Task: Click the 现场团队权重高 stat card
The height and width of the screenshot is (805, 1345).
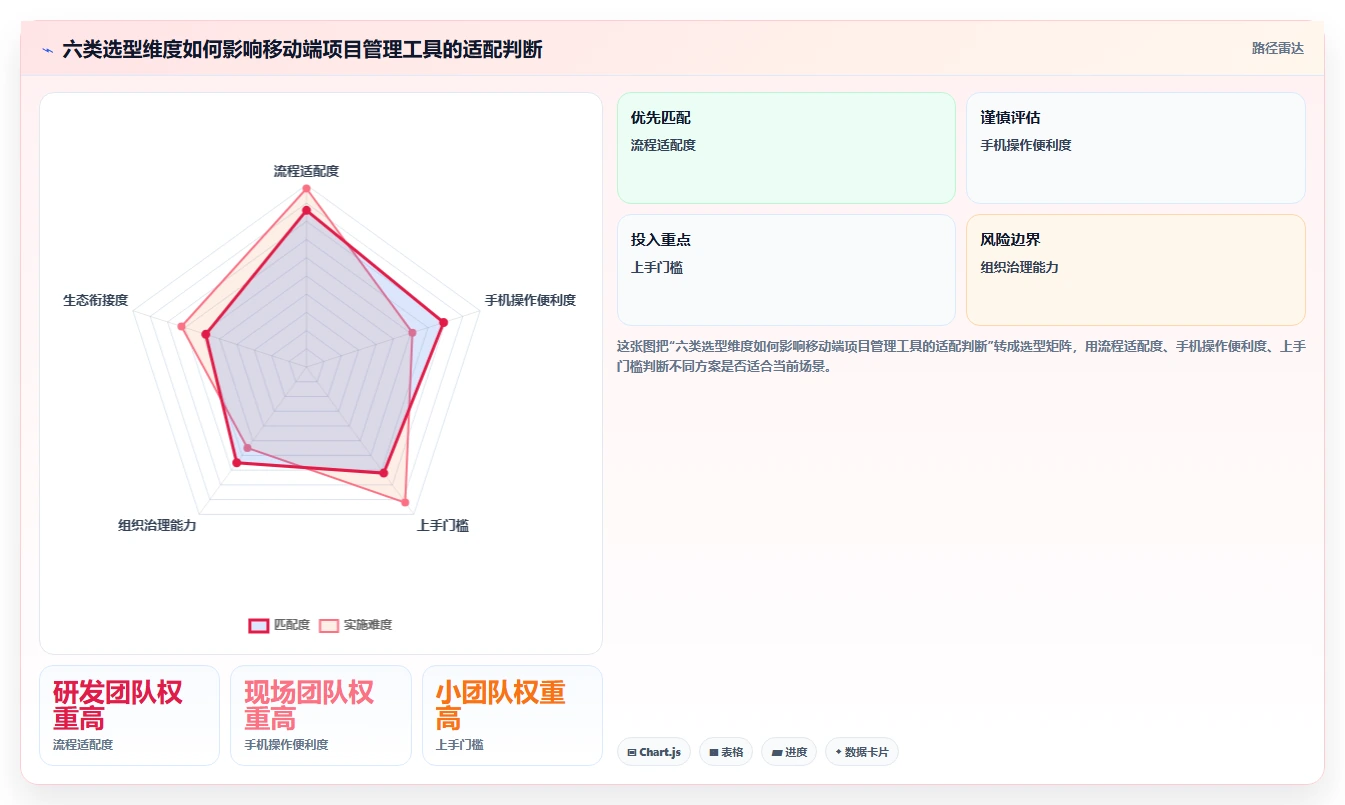Action: point(321,716)
